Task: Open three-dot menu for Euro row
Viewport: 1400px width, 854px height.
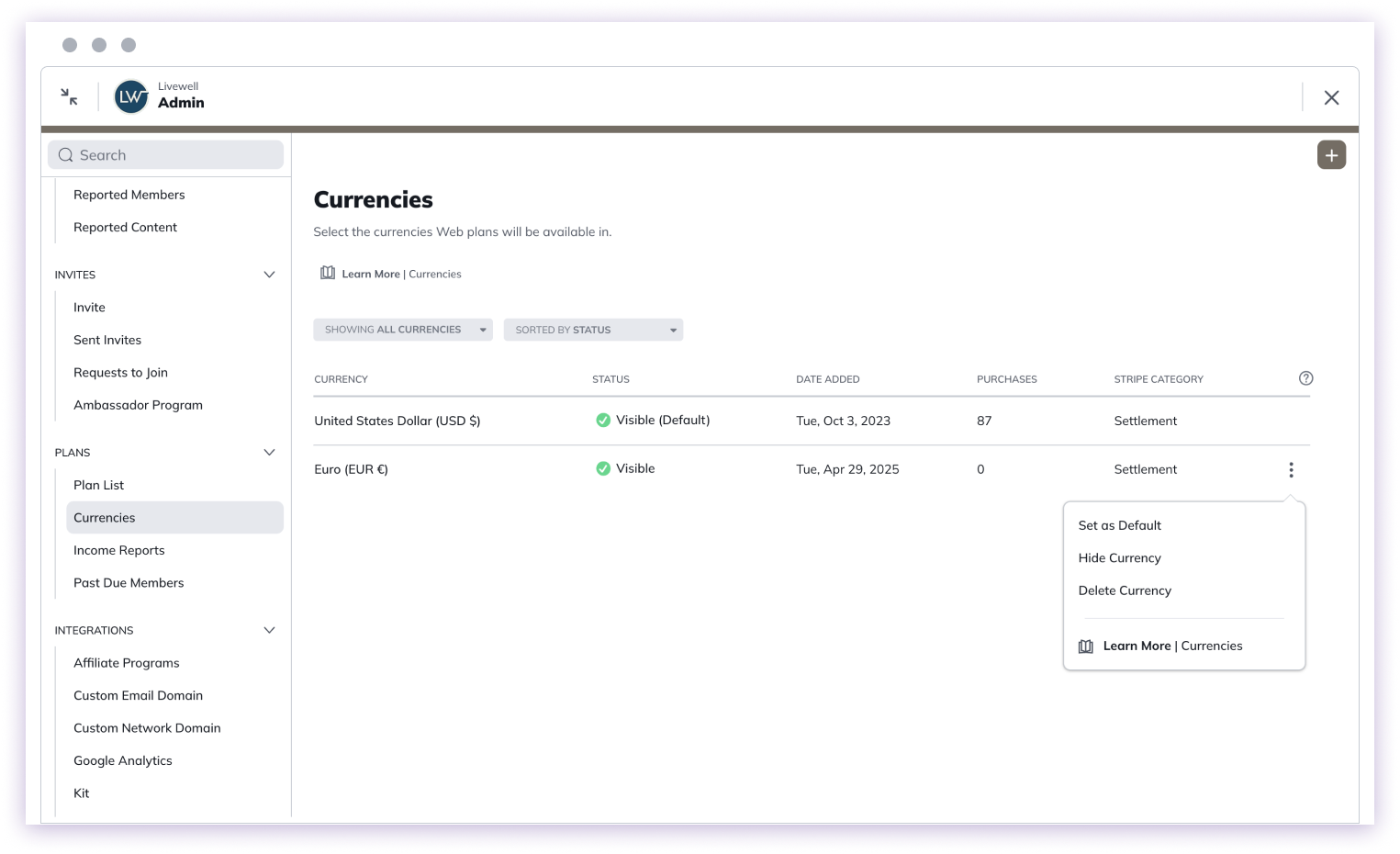Action: pyautogui.click(x=1291, y=469)
